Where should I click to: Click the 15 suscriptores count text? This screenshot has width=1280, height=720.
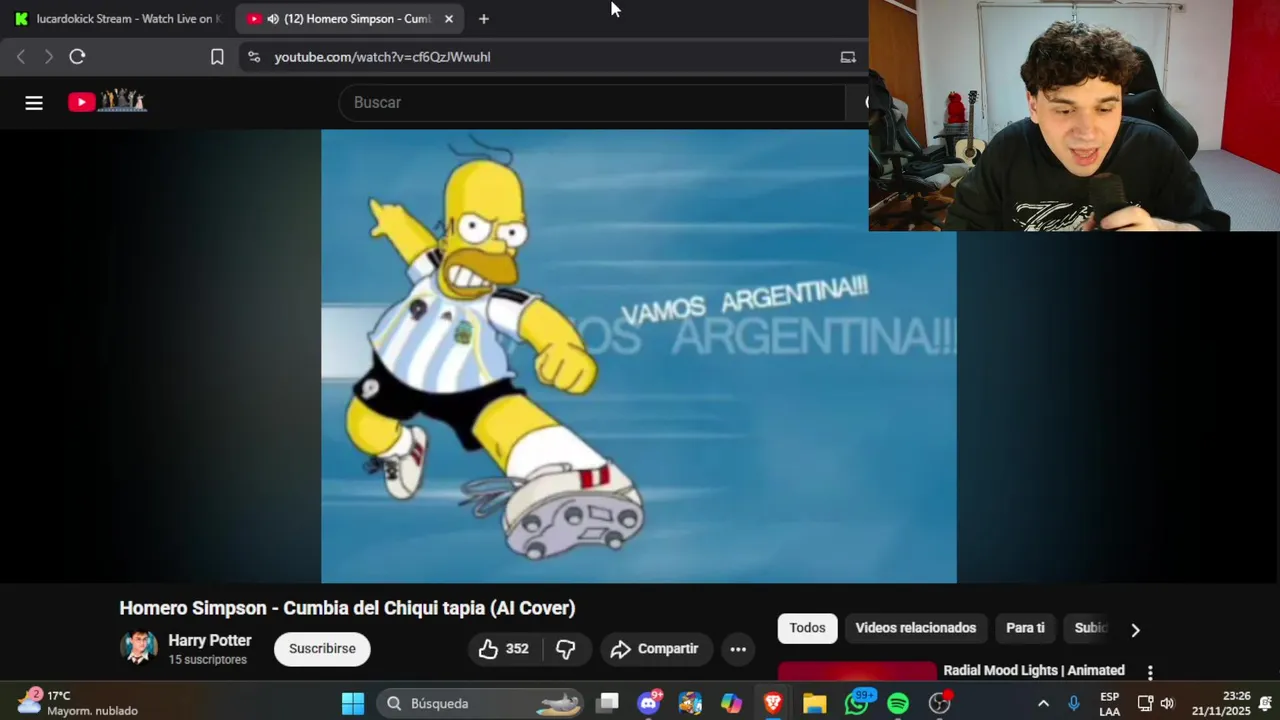point(207,660)
